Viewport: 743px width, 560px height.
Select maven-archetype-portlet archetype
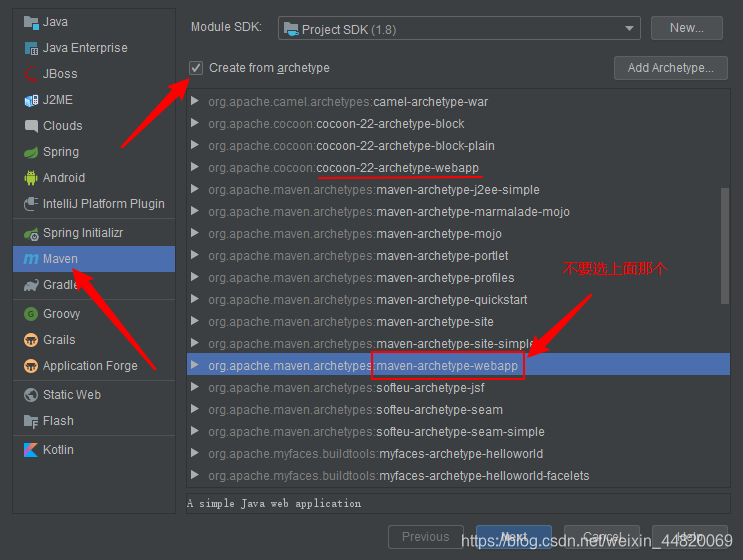[x=458, y=256]
